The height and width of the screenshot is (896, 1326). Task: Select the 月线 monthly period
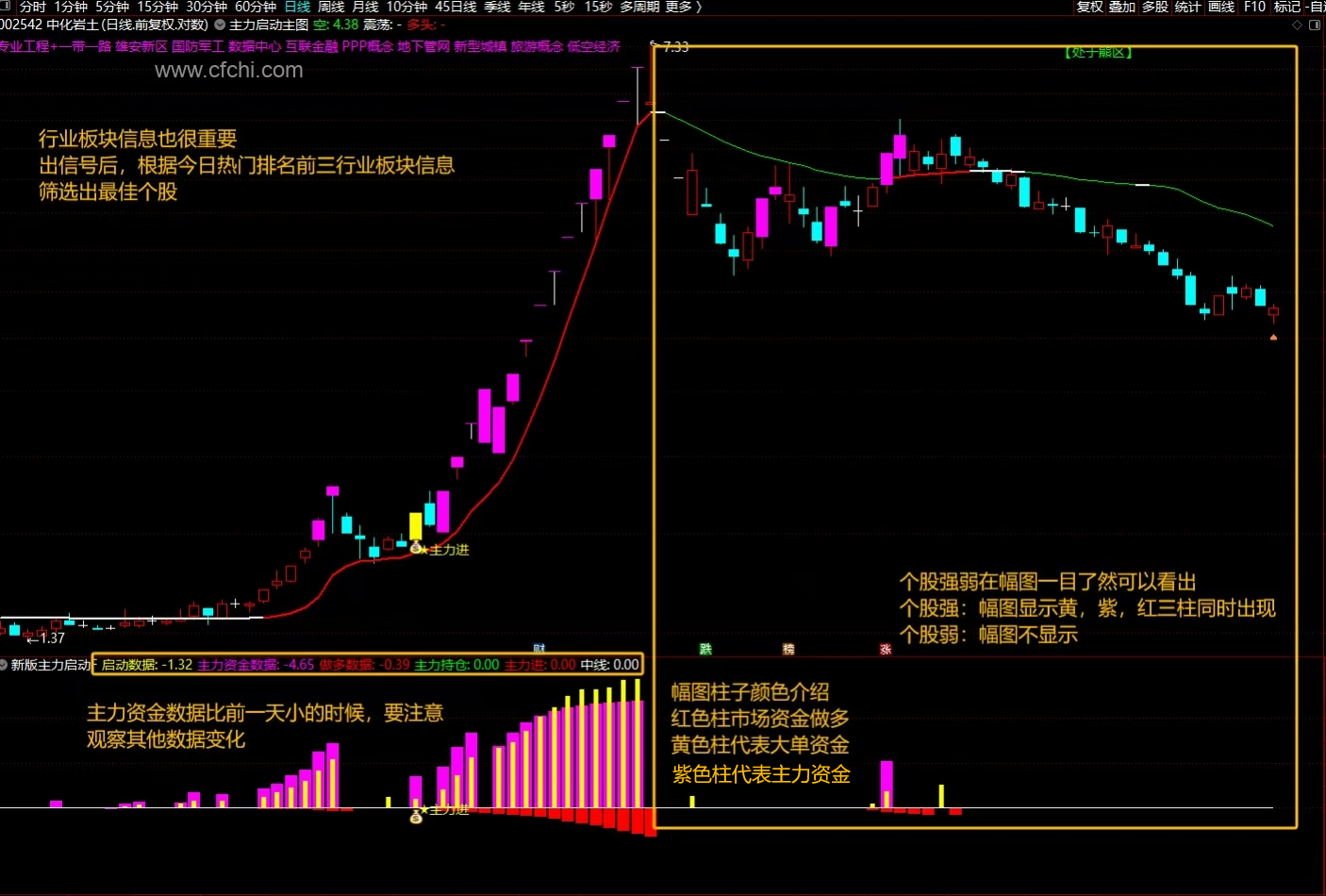click(x=365, y=7)
